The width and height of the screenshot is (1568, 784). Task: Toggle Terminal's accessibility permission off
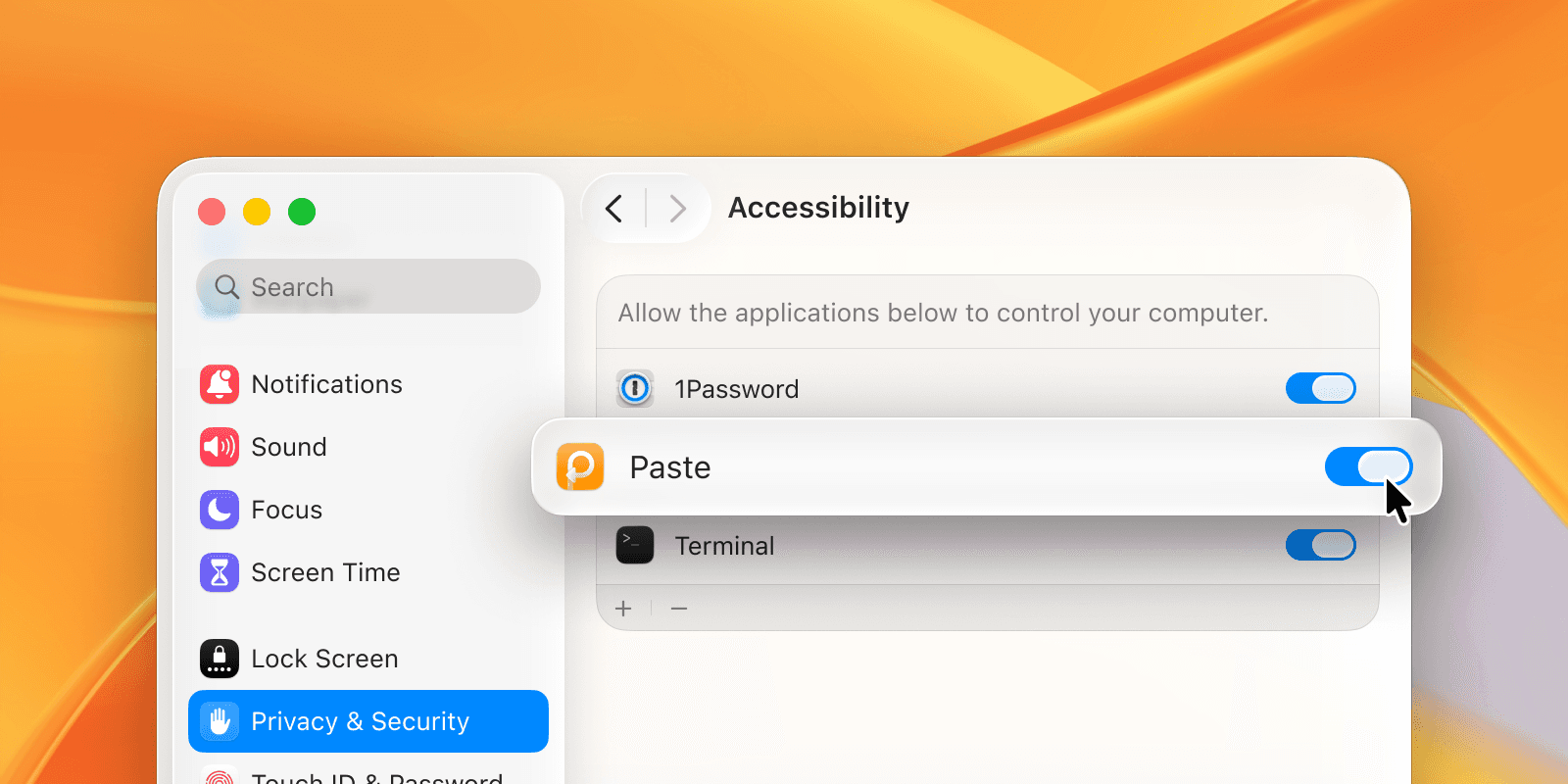(1320, 545)
